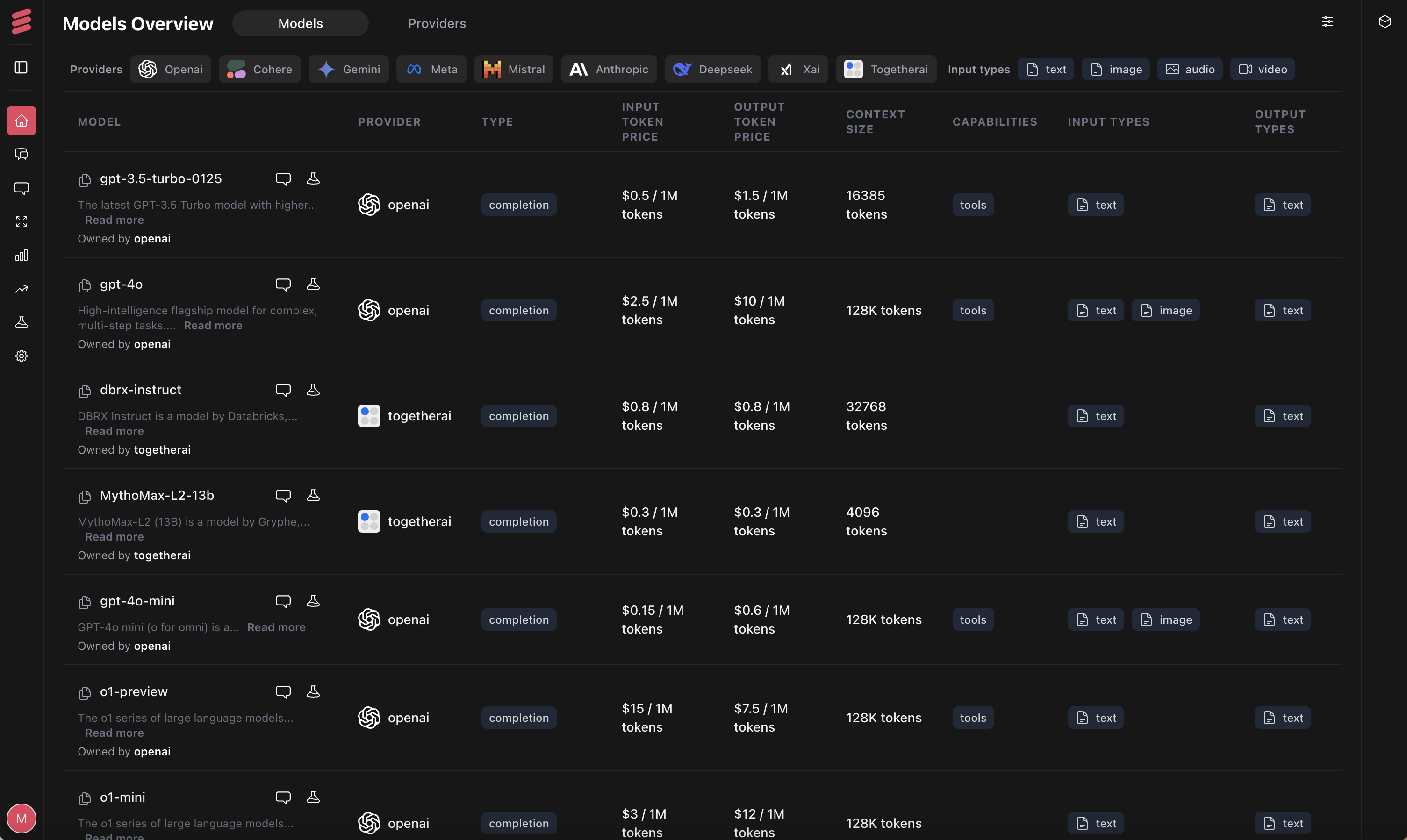Read more about dbrx-instruct
Screen dimensions: 1407x840
point(115,431)
